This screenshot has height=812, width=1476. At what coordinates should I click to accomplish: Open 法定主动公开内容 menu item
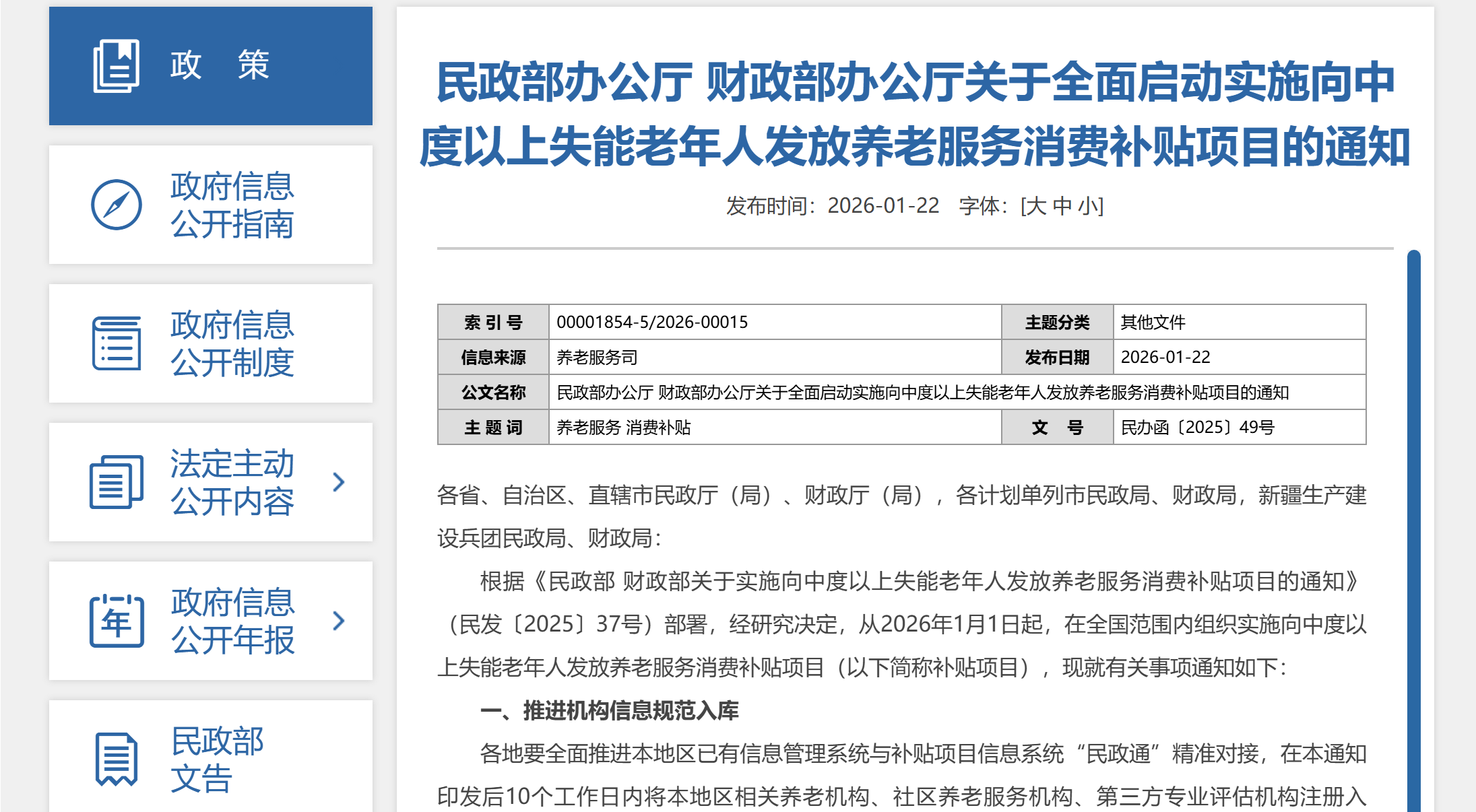click(x=211, y=482)
